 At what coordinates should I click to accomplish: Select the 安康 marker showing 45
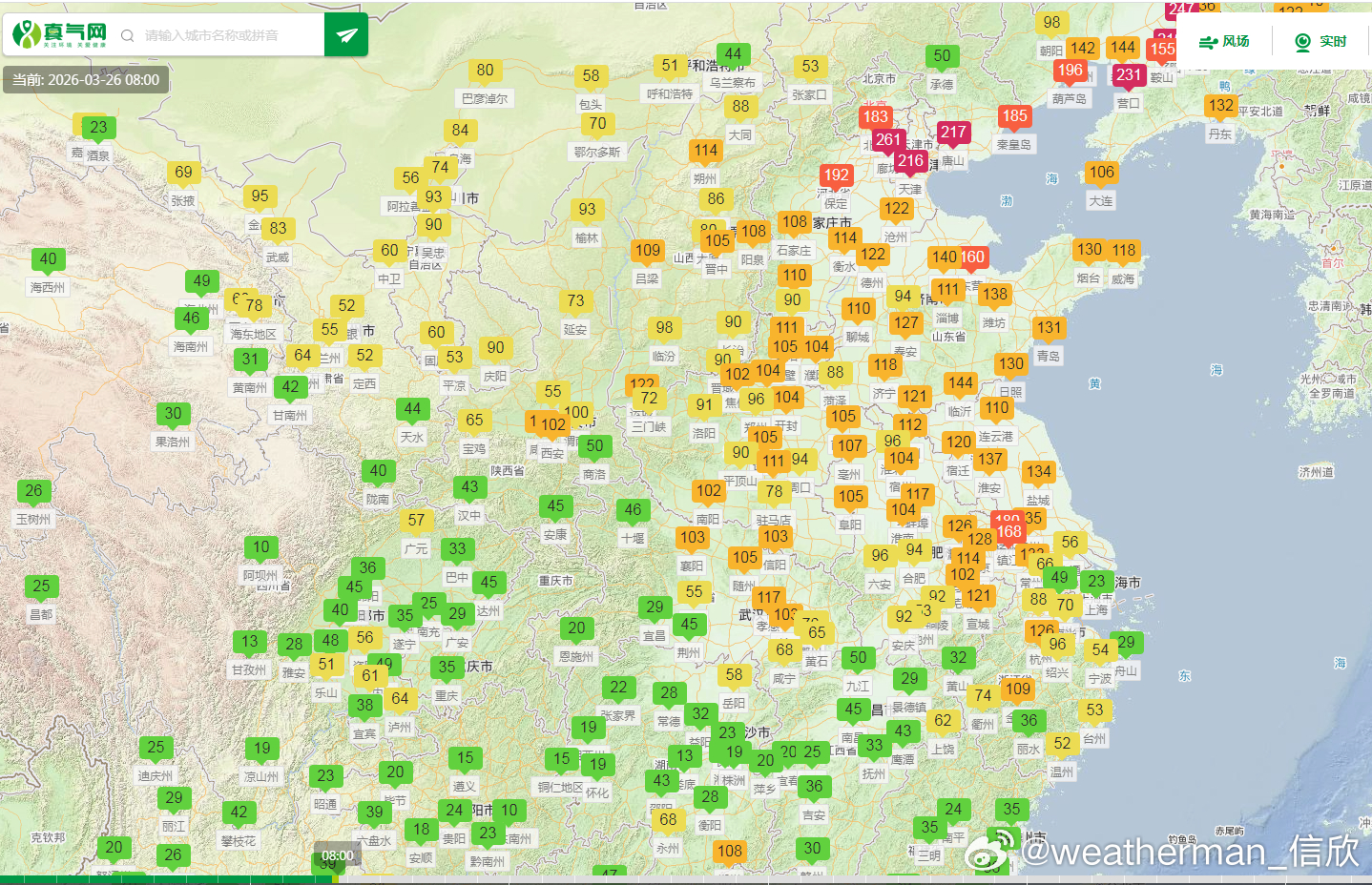(555, 507)
